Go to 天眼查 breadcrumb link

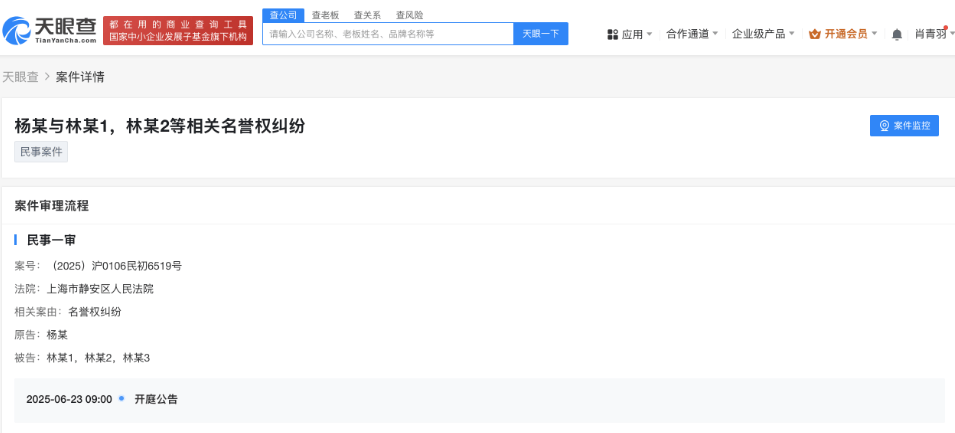coord(20,77)
